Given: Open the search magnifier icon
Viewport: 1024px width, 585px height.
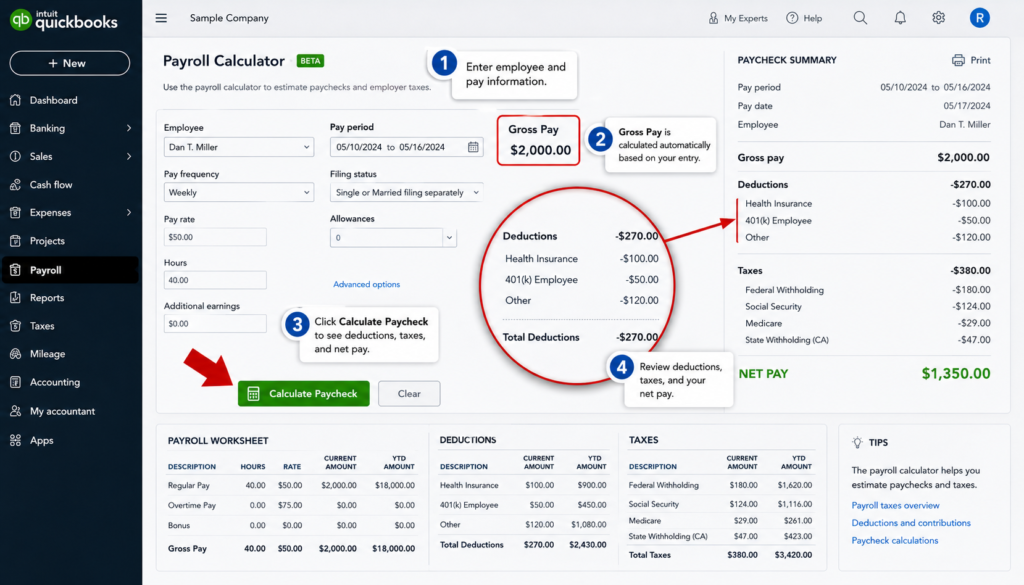Looking at the screenshot, I should [860, 18].
